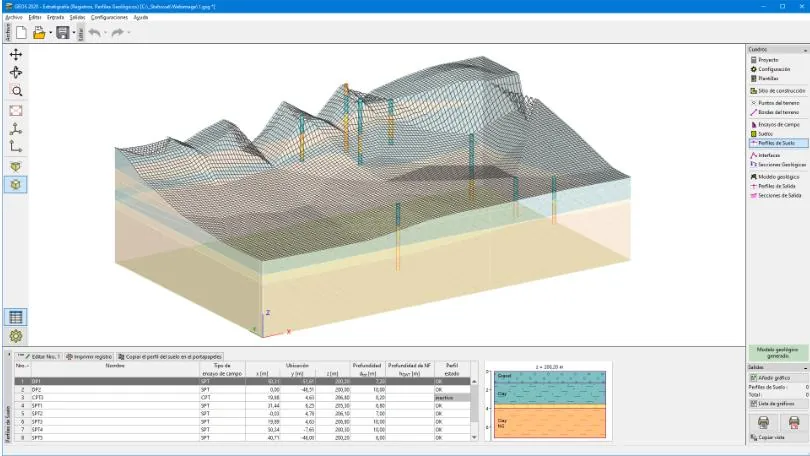Collapse the bottom table panel arrow
The width and height of the screenshot is (810, 456).
[8, 355]
